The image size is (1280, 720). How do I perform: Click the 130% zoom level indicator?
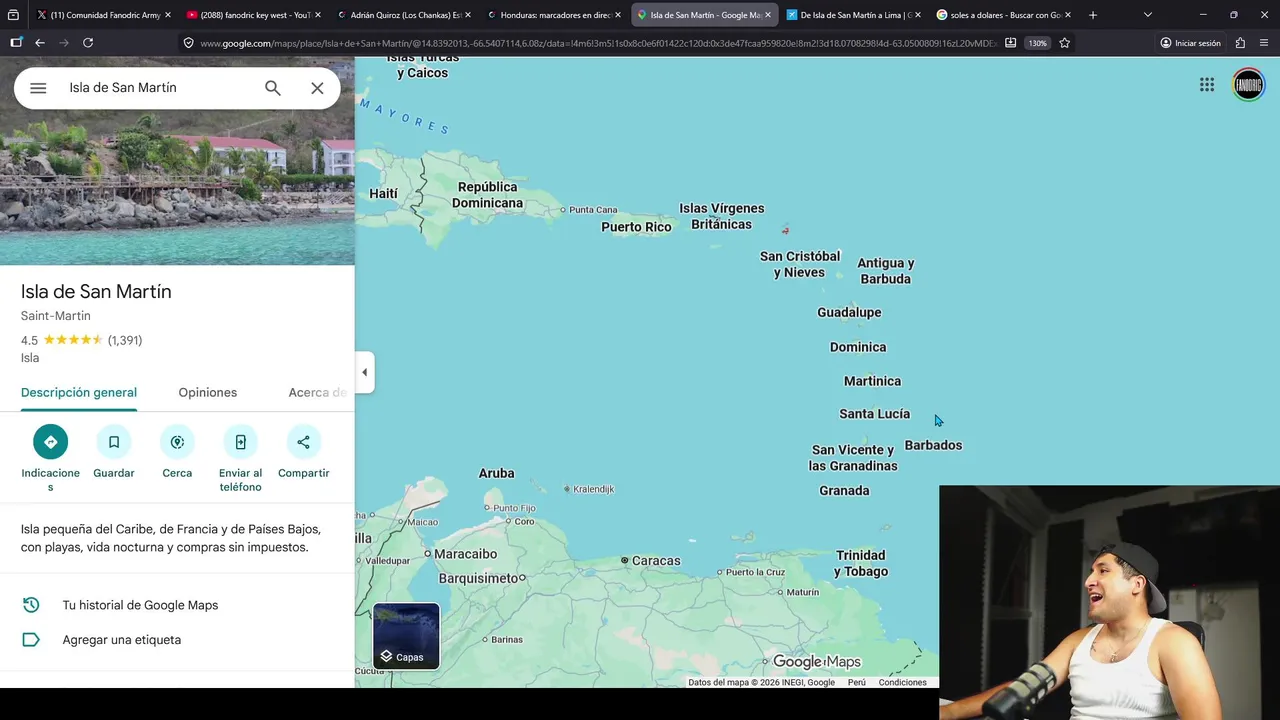click(x=1038, y=43)
